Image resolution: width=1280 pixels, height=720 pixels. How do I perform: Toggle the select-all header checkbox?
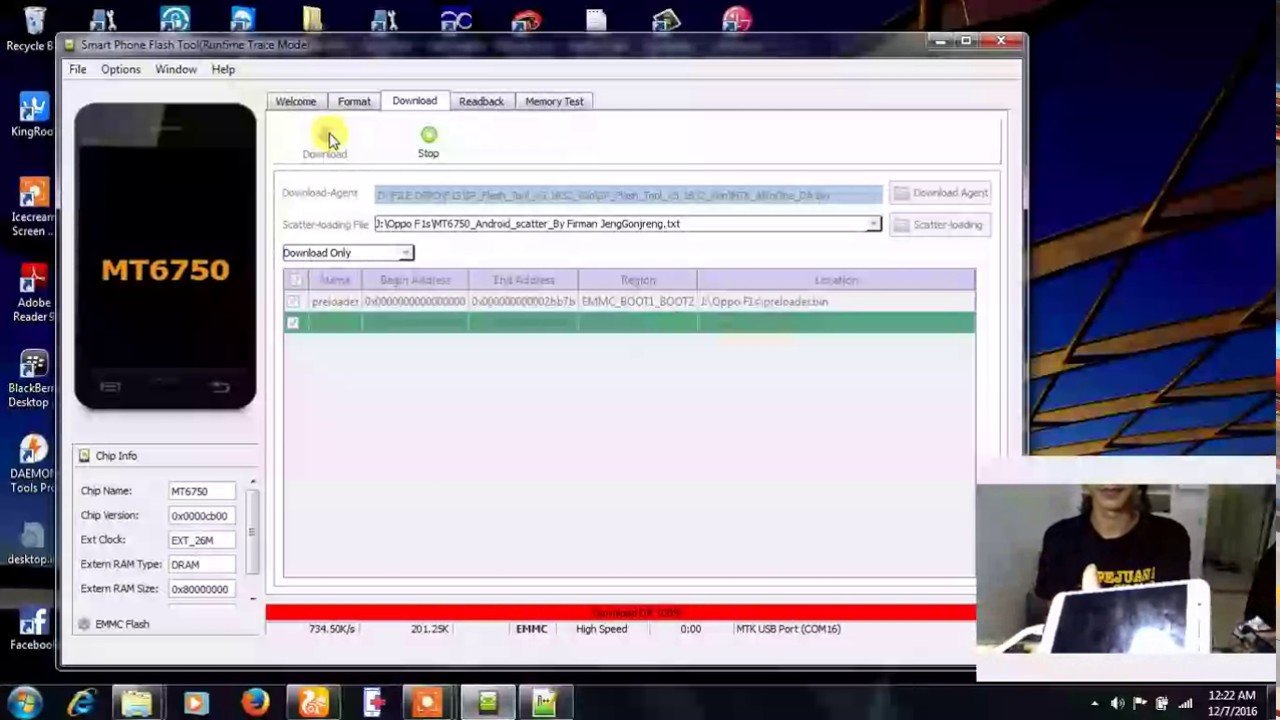(x=296, y=280)
